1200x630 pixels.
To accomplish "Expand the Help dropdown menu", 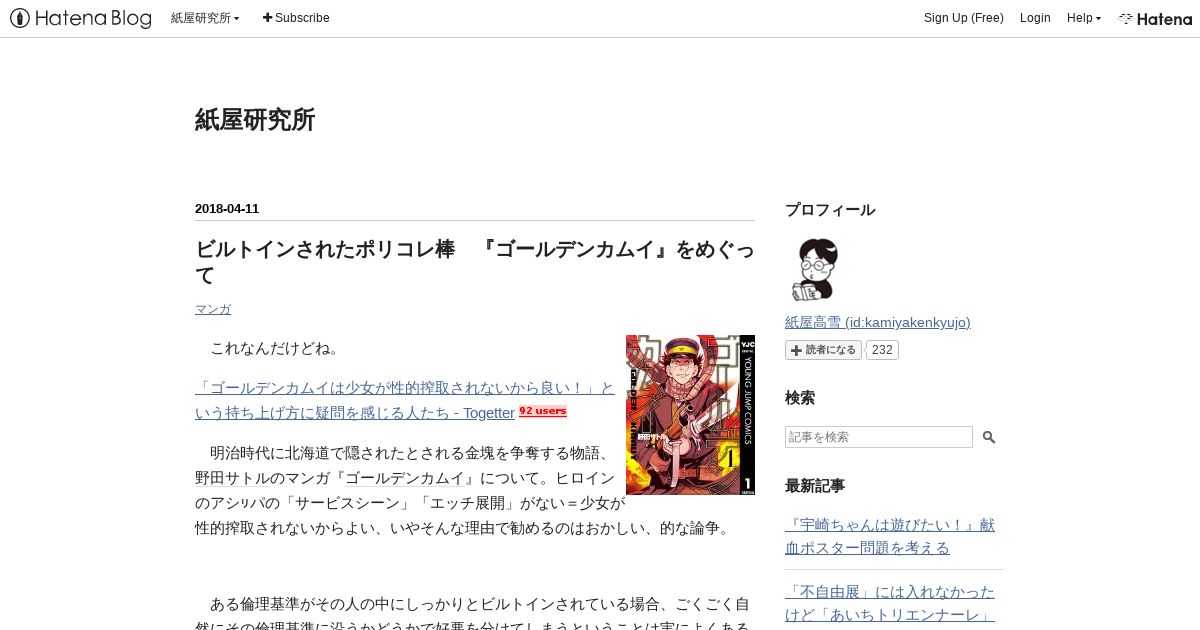I will point(1084,18).
